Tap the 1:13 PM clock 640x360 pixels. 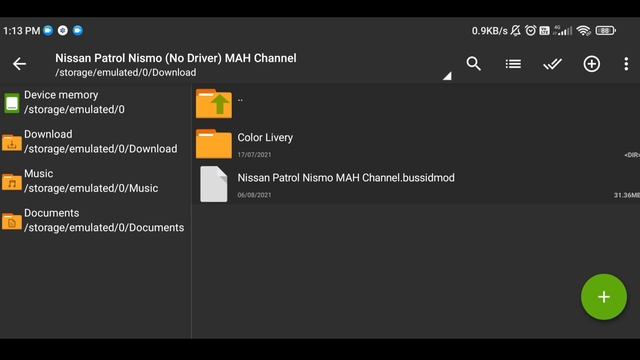pos(21,31)
